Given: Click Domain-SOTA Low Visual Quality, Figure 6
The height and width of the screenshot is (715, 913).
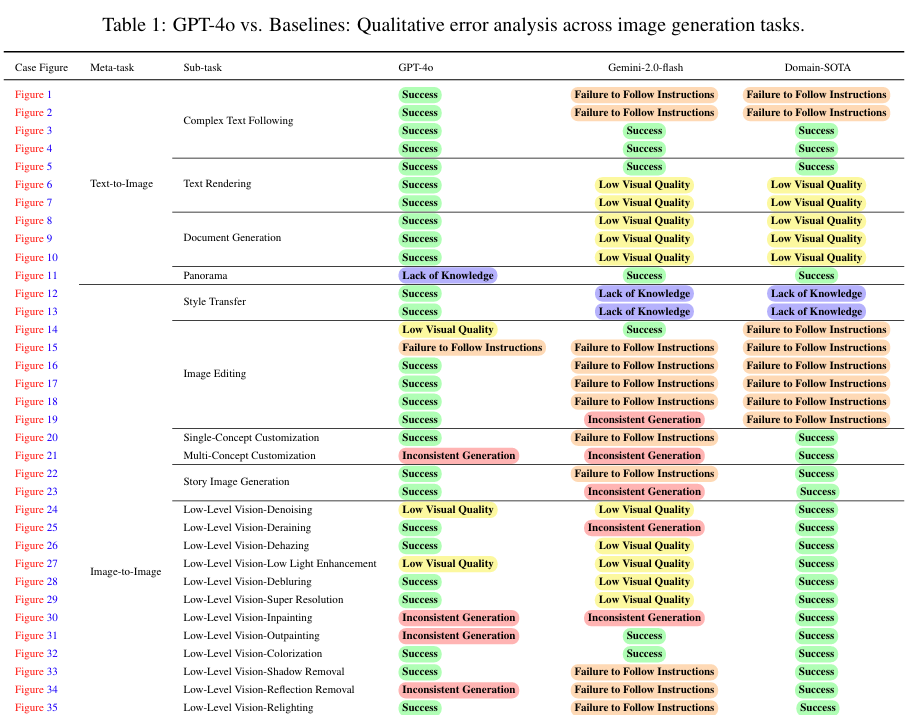Looking at the screenshot, I should point(816,185).
